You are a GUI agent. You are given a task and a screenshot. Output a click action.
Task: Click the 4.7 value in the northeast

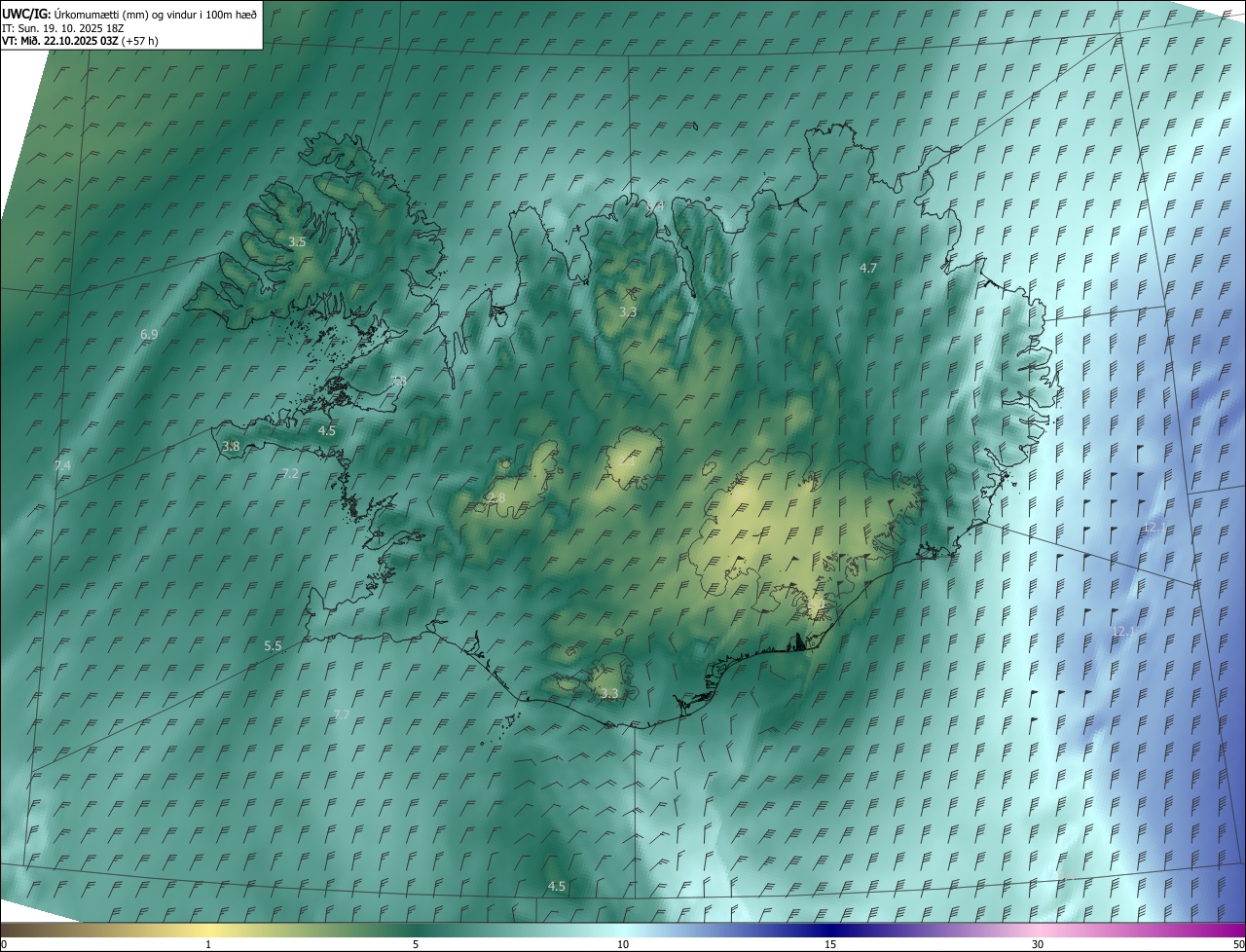[868, 267]
